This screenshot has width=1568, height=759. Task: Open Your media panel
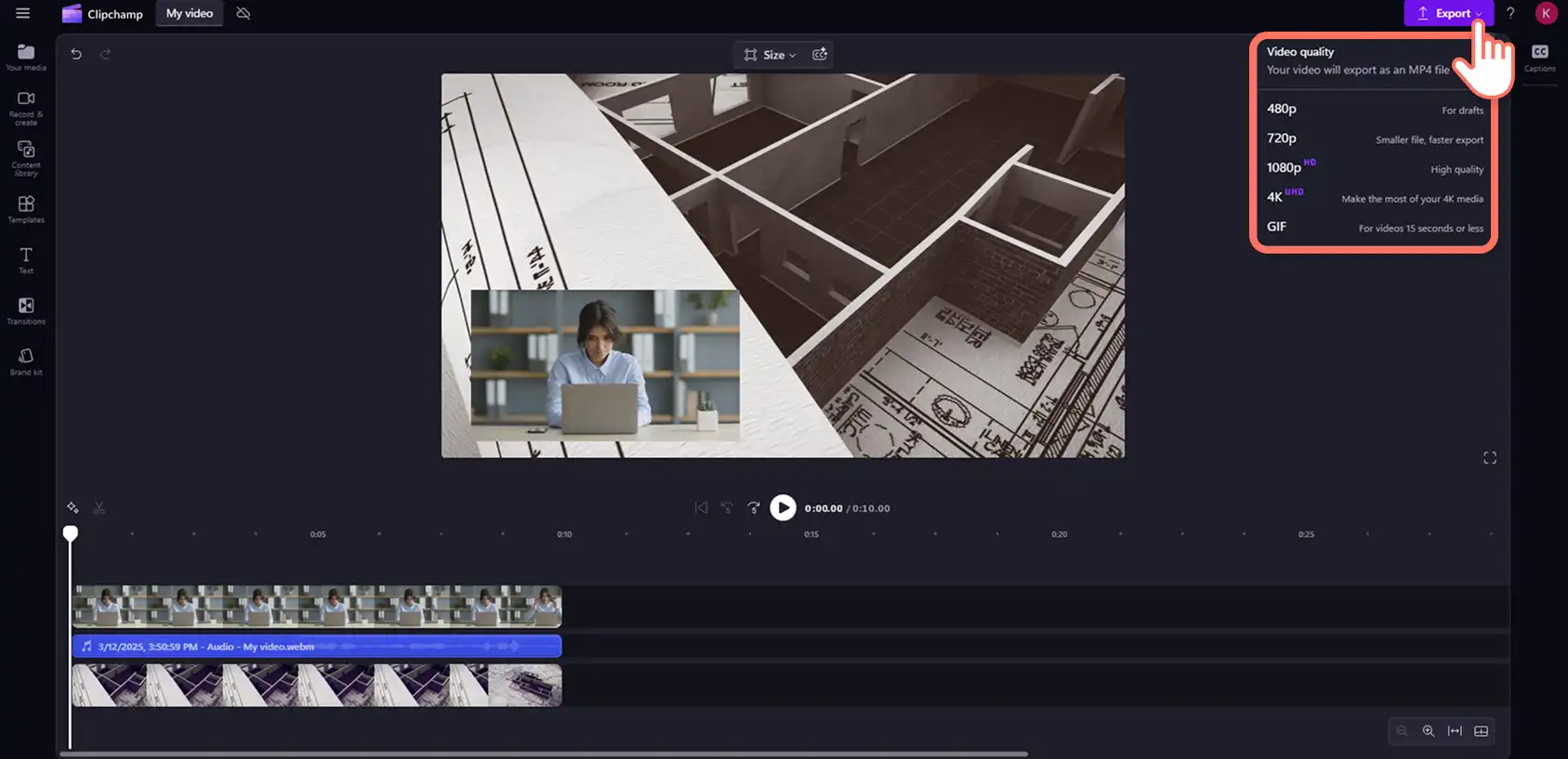(x=26, y=57)
